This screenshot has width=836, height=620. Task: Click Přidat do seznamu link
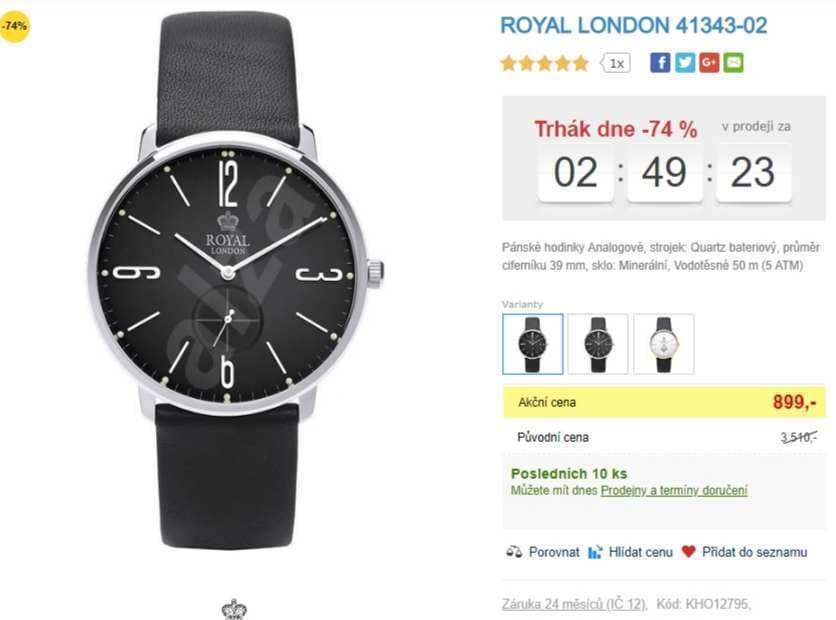(x=755, y=551)
